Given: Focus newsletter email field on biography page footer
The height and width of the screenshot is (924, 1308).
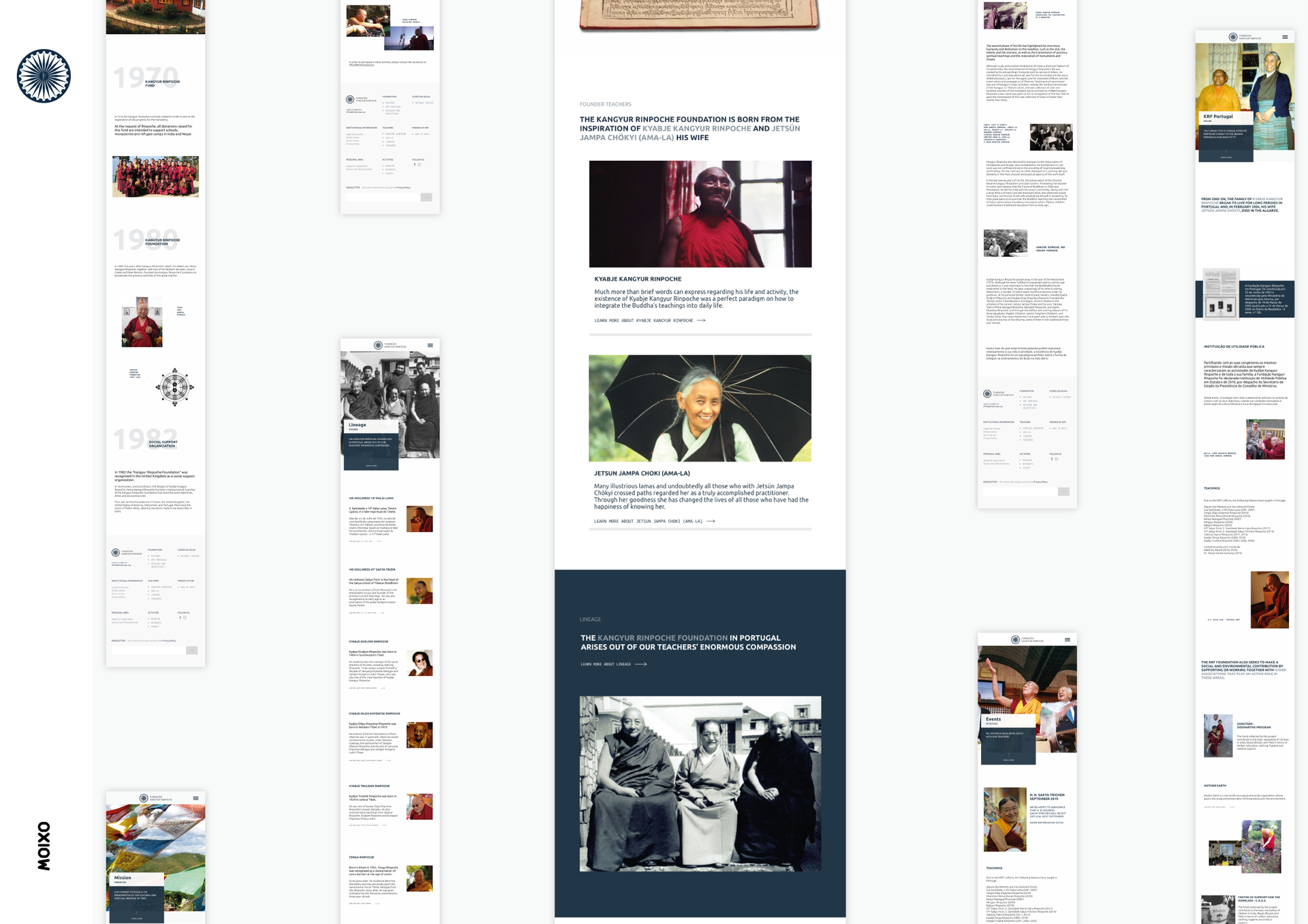Looking at the screenshot, I should pyautogui.click(x=1020, y=491).
